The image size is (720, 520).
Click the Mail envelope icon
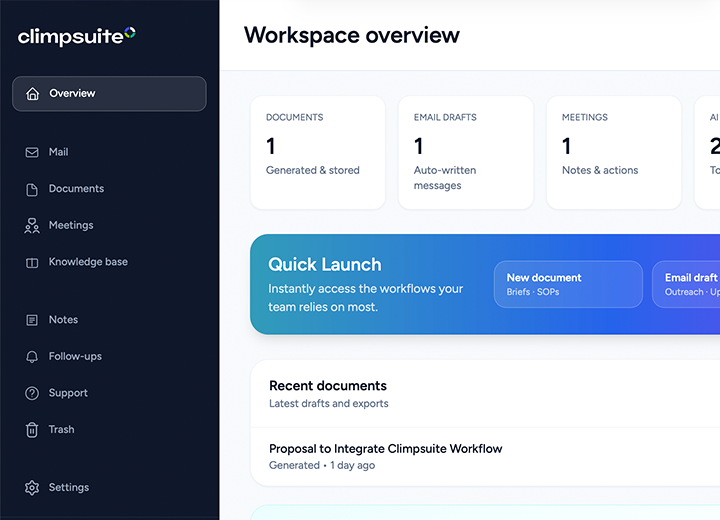coord(32,152)
